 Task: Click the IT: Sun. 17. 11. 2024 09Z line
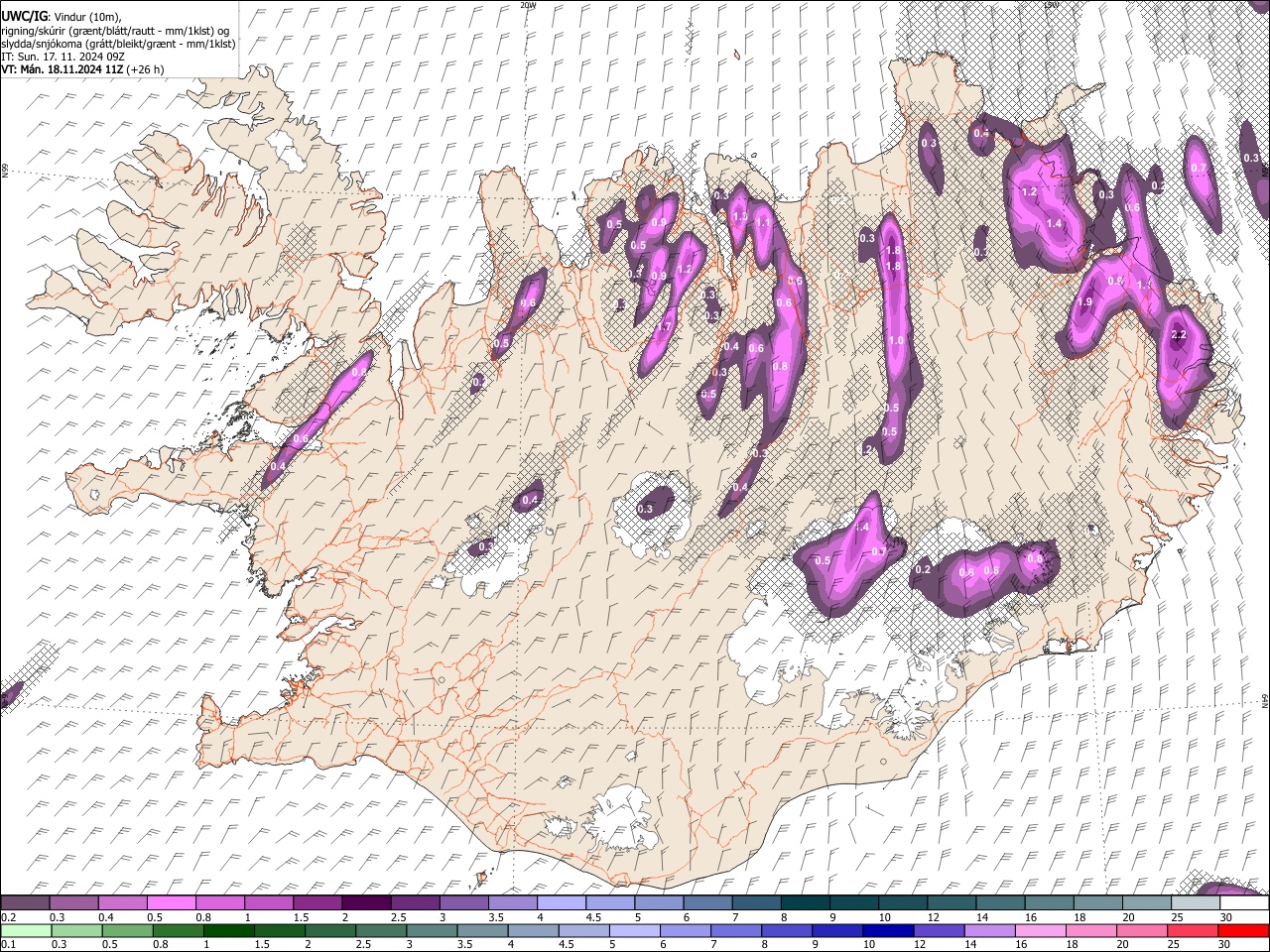tap(62, 57)
